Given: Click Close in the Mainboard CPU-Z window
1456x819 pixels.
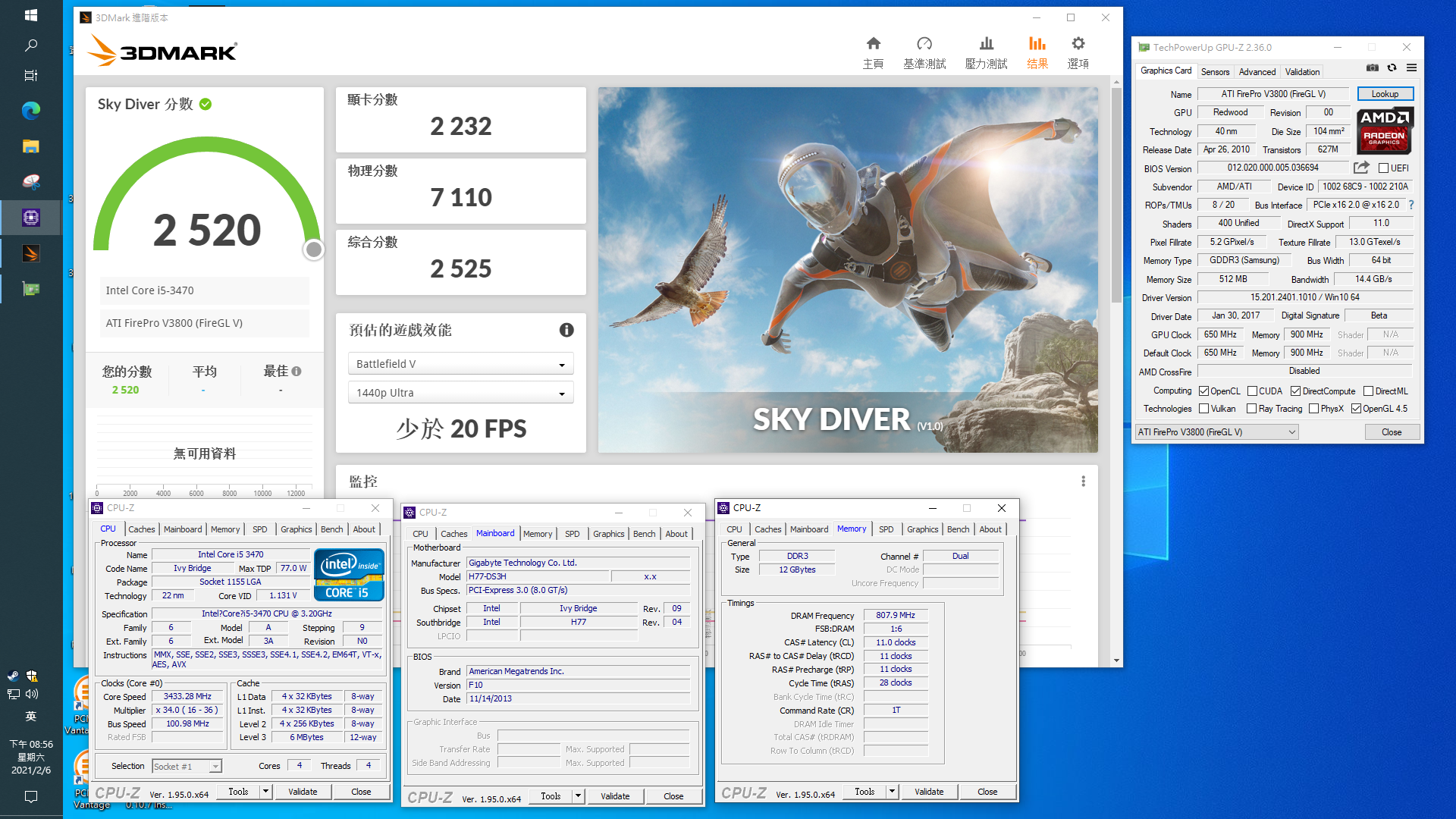Looking at the screenshot, I should coord(673,796).
